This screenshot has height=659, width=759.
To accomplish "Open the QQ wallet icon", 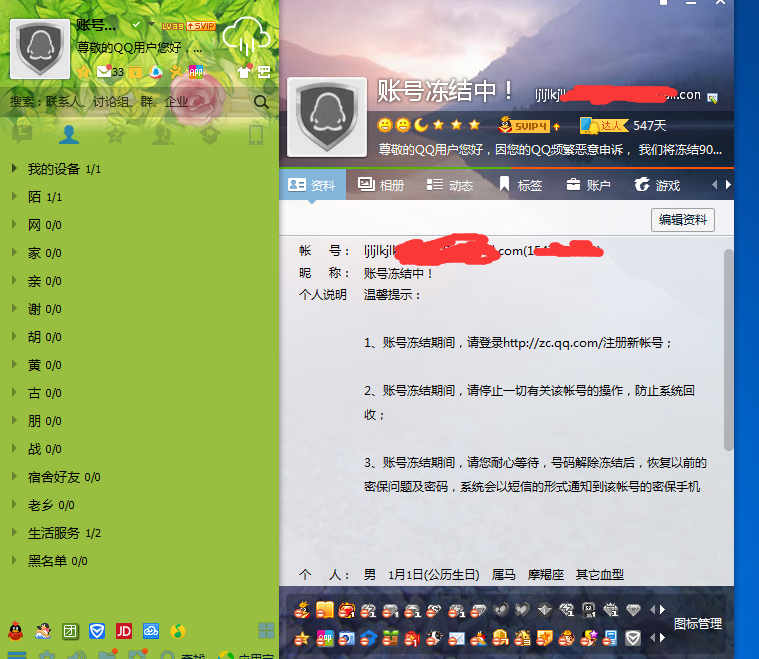I will pyautogui.click(x=135, y=73).
